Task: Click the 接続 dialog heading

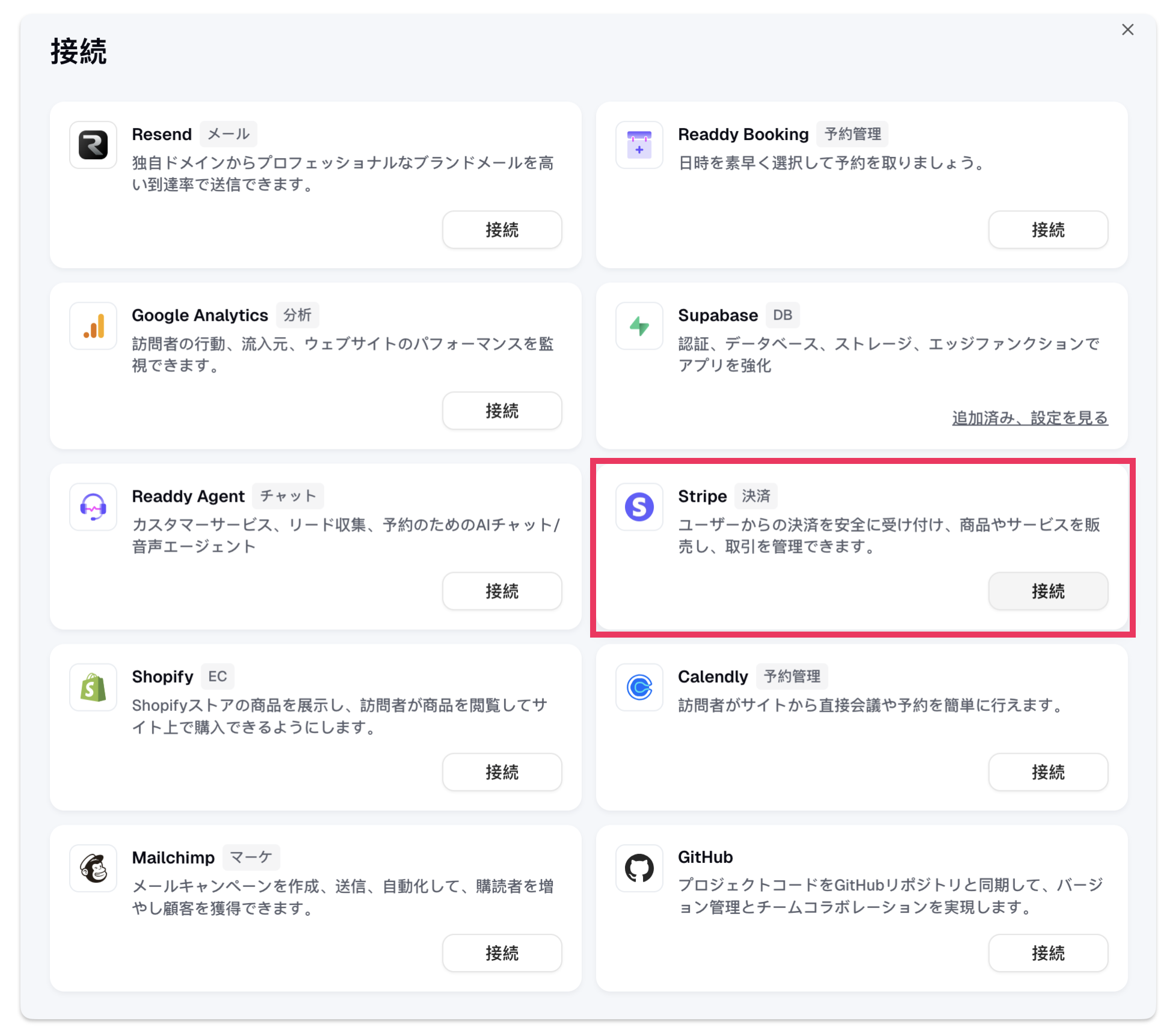Action: click(79, 51)
